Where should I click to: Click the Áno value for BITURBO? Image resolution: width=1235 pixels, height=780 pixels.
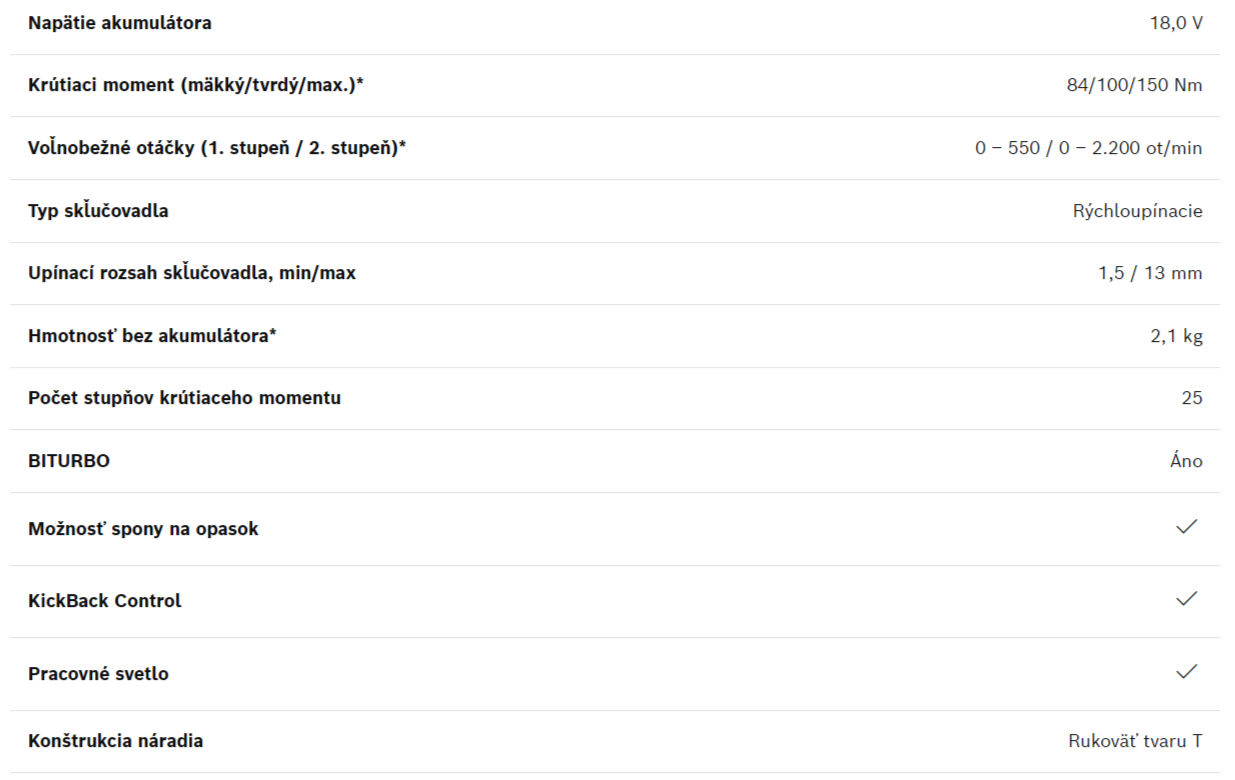[1186, 461]
